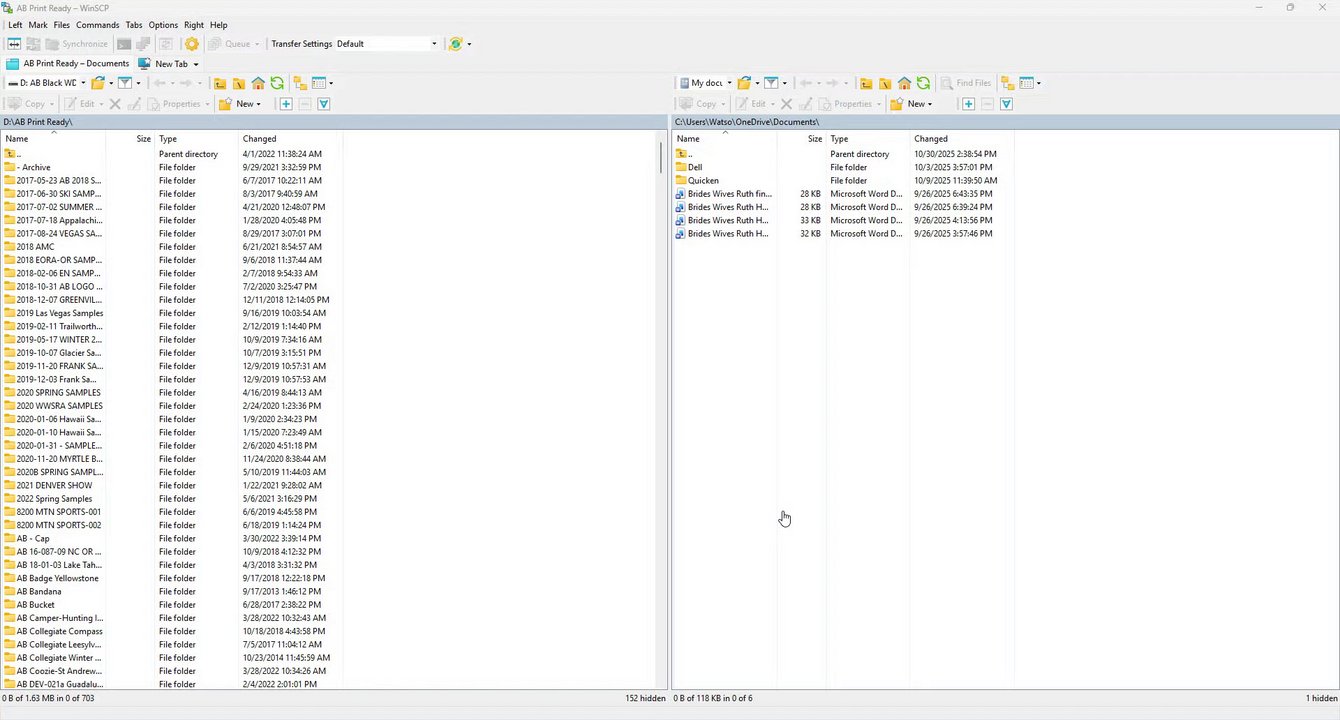Open the Transfer Settings Default dropdown
Image resolution: width=1340 pixels, height=720 pixels.
click(387, 44)
